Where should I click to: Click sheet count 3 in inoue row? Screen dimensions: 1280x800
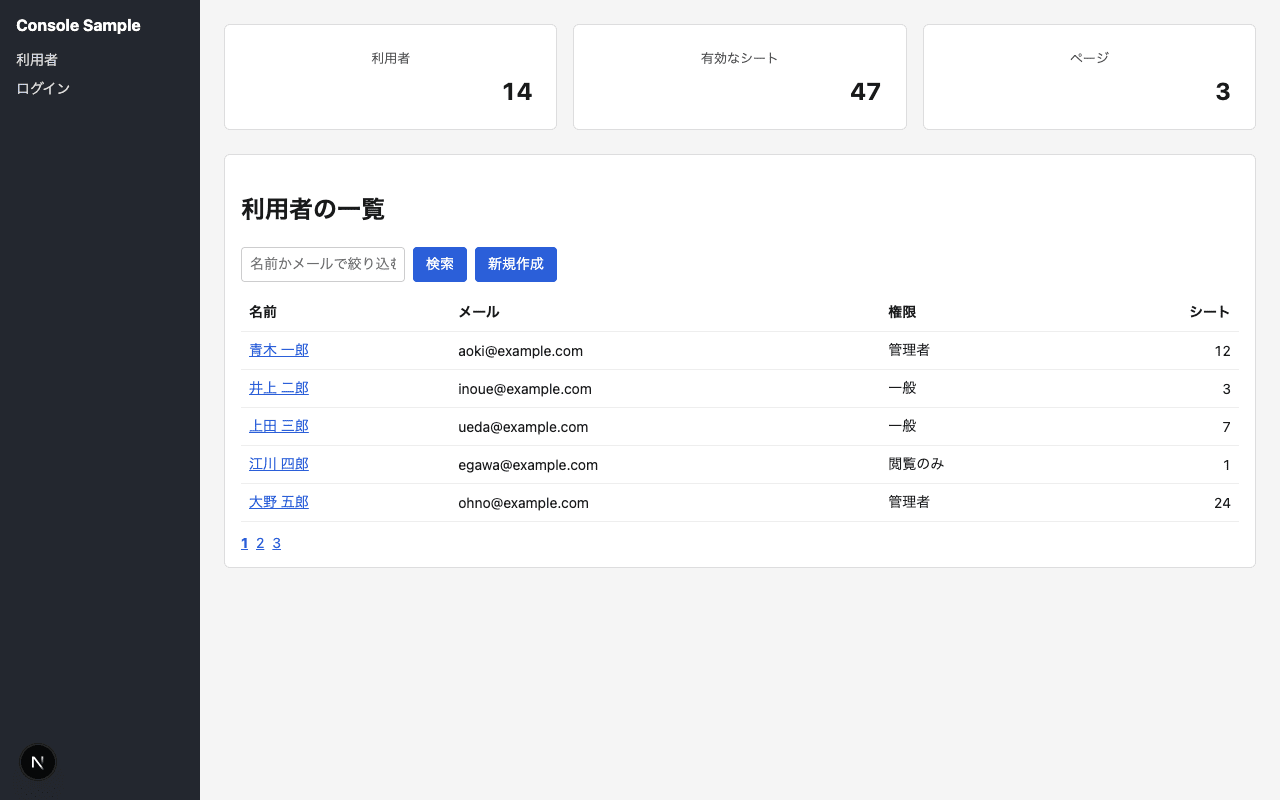pyautogui.click(x=1226, y=389)
